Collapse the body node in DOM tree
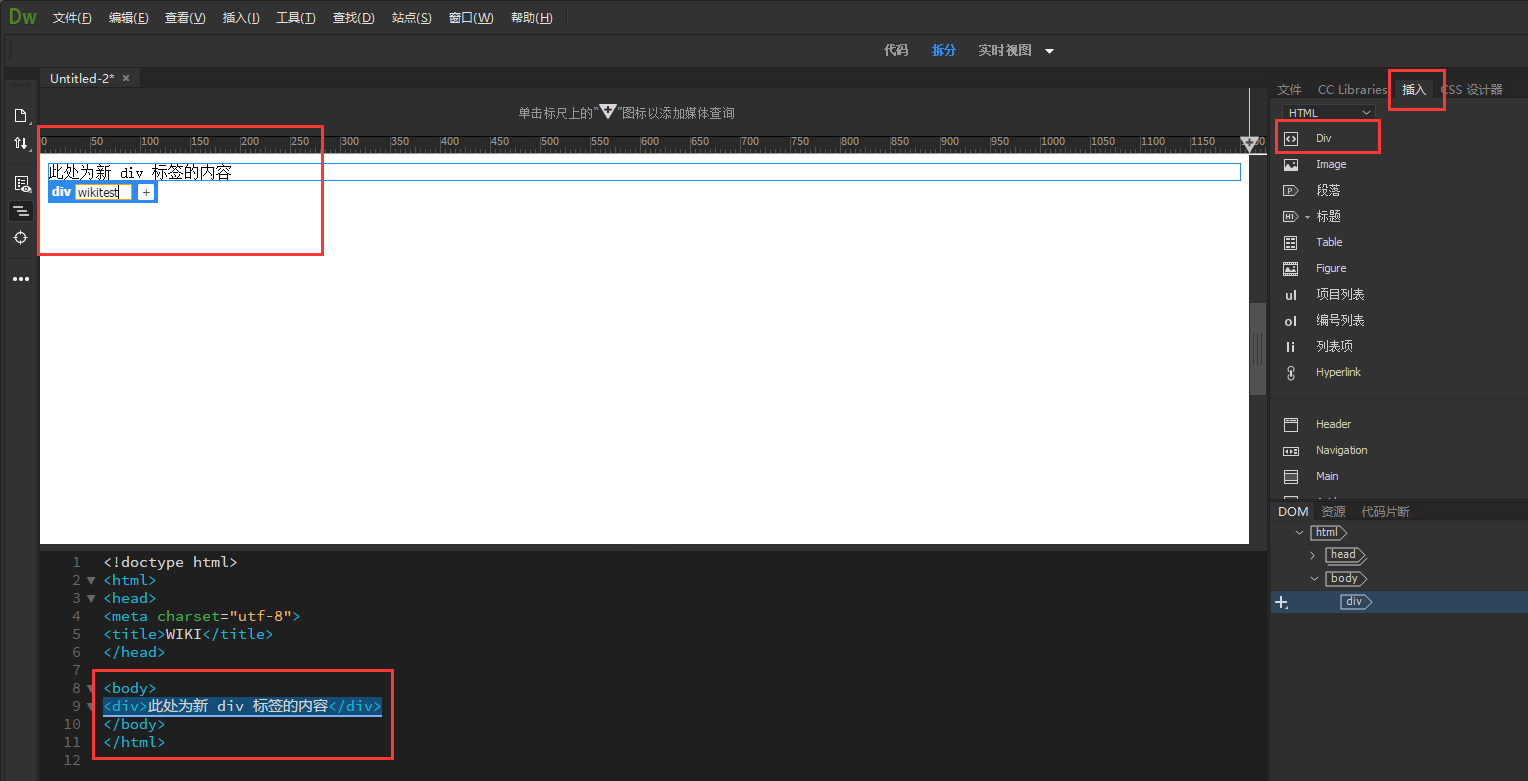This screenshot has height=781, width=1528. coord(1314,579)
